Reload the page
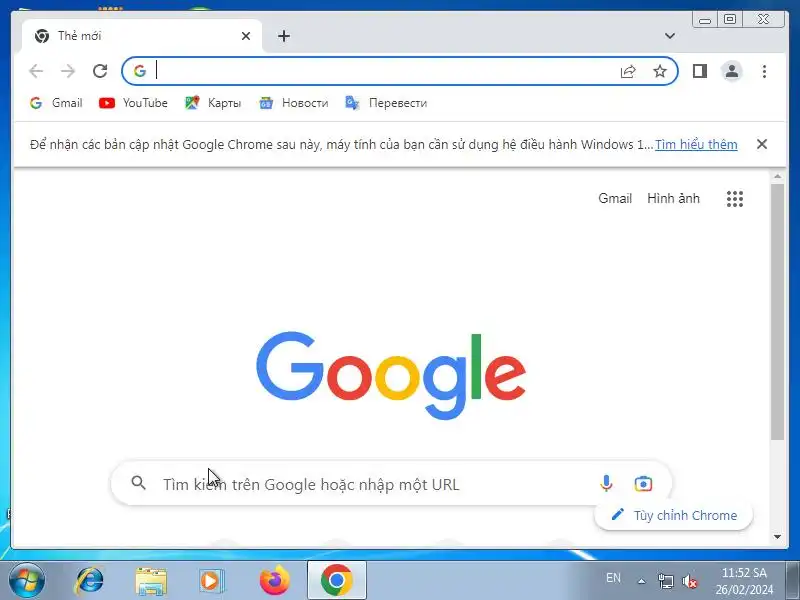Screen dimensions: 800x600 click(x=100, y=71)
